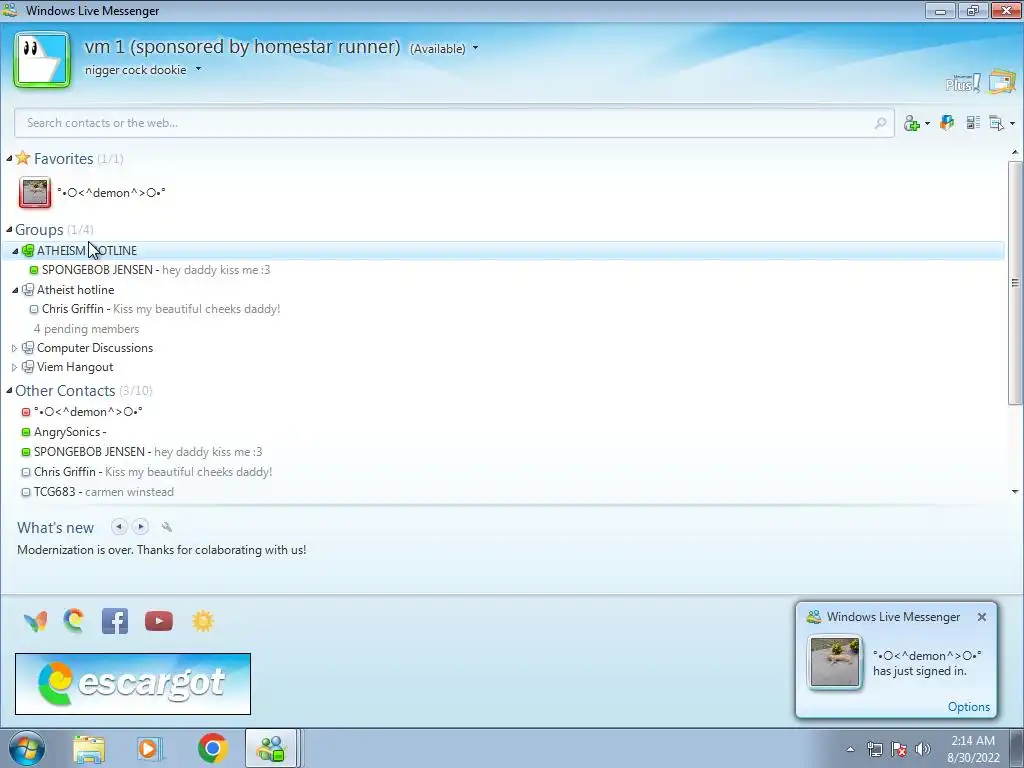The image size is (1024, 768).
Task: Open the dropdown arrow next to add contact
Action: (927, 123)
